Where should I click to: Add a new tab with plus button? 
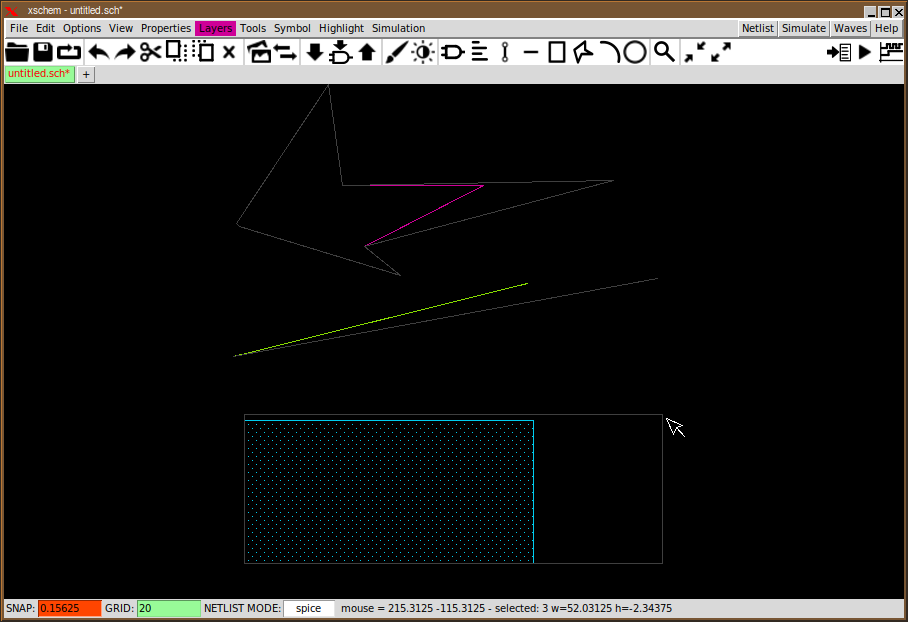(x=86, y=75)
